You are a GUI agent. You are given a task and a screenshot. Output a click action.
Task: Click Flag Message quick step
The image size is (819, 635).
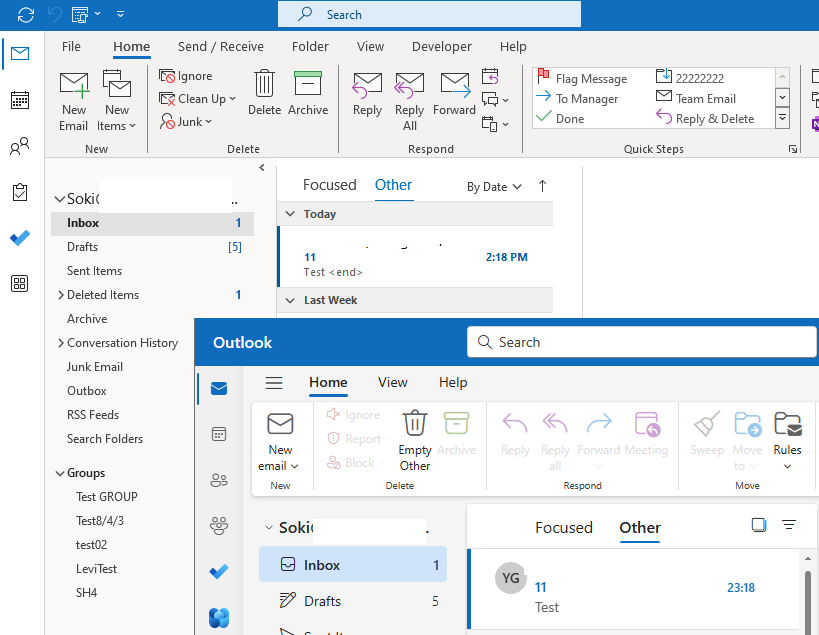(x=582, y=78)
